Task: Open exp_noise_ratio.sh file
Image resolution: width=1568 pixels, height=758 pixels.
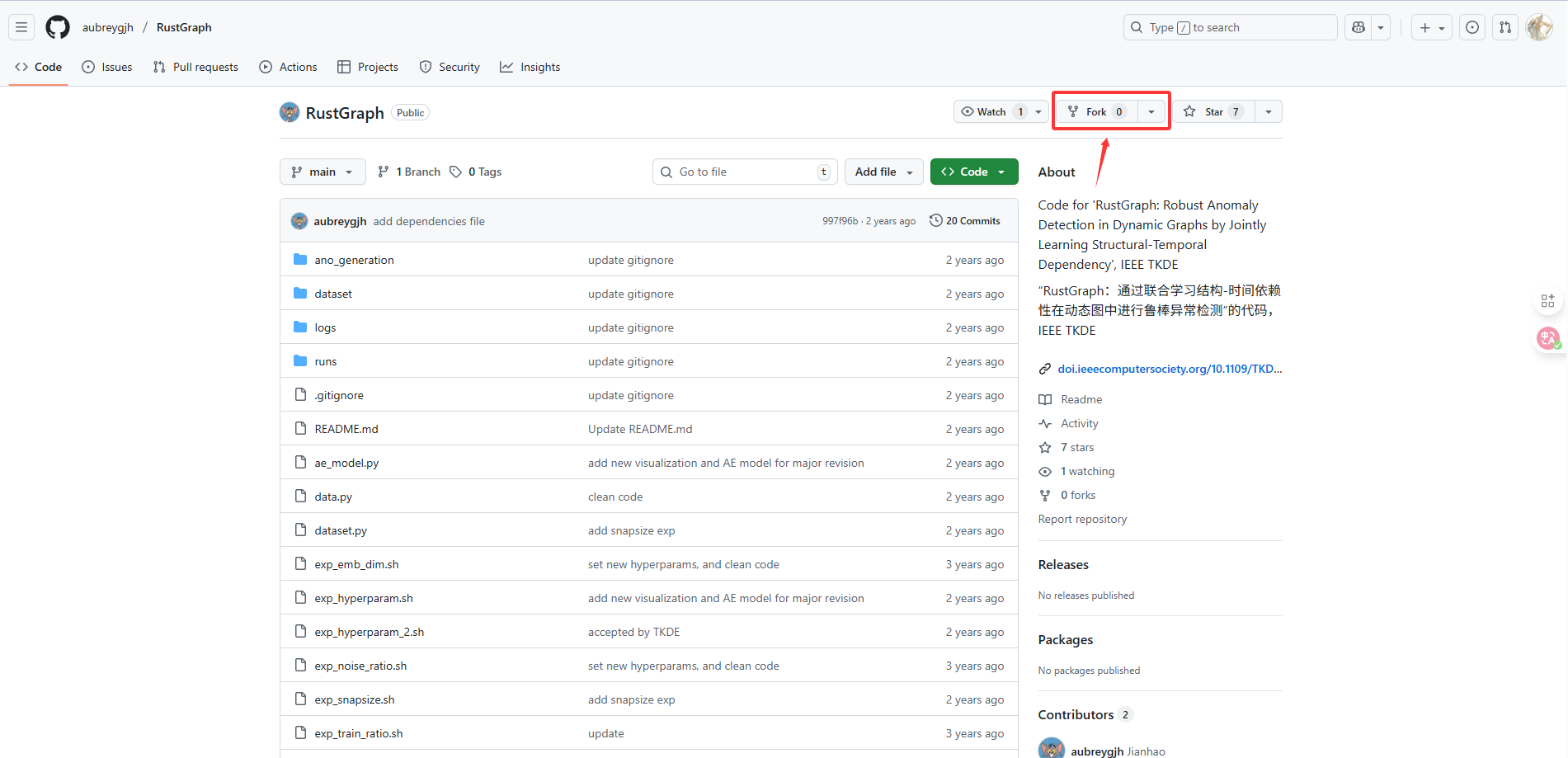Action: coord(360,666)
